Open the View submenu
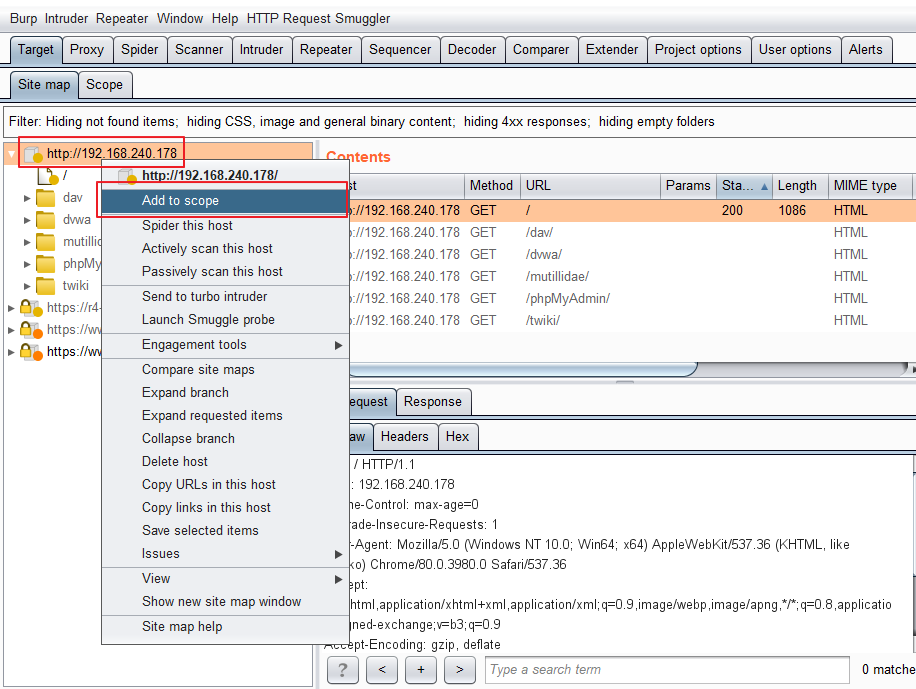 (225, 579)
